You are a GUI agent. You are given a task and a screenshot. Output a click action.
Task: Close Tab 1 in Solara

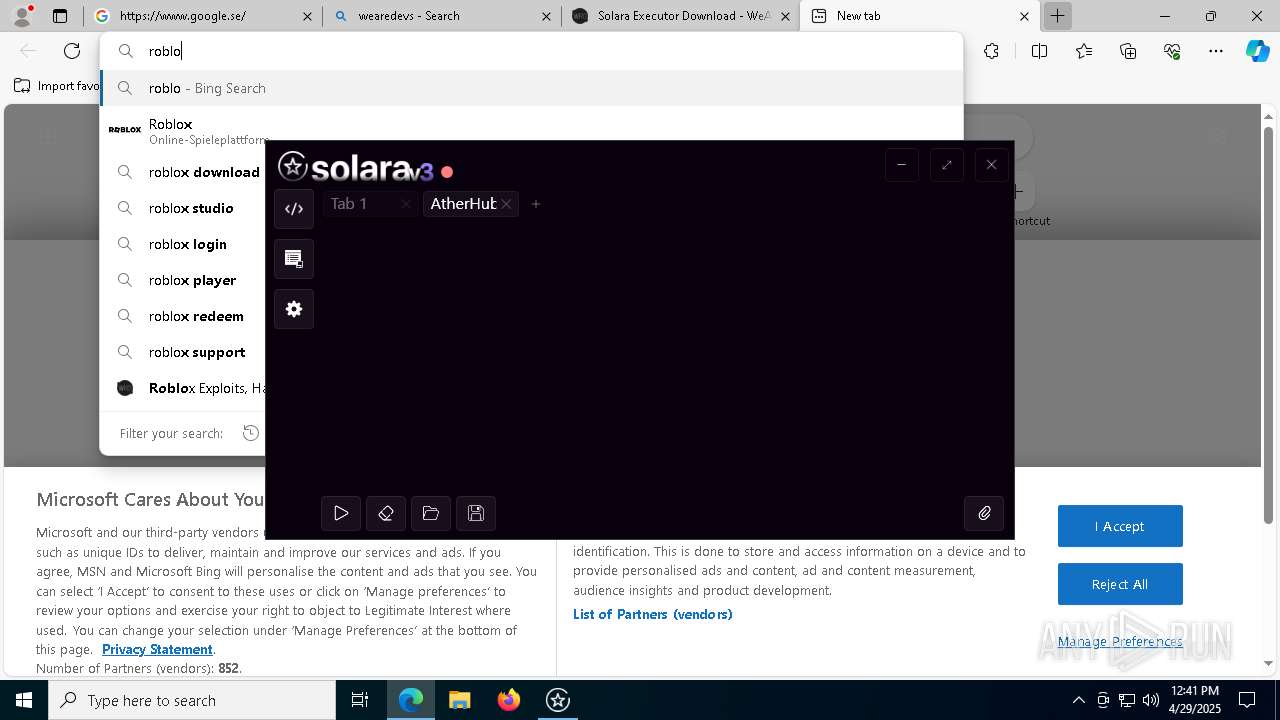[405, 204]
